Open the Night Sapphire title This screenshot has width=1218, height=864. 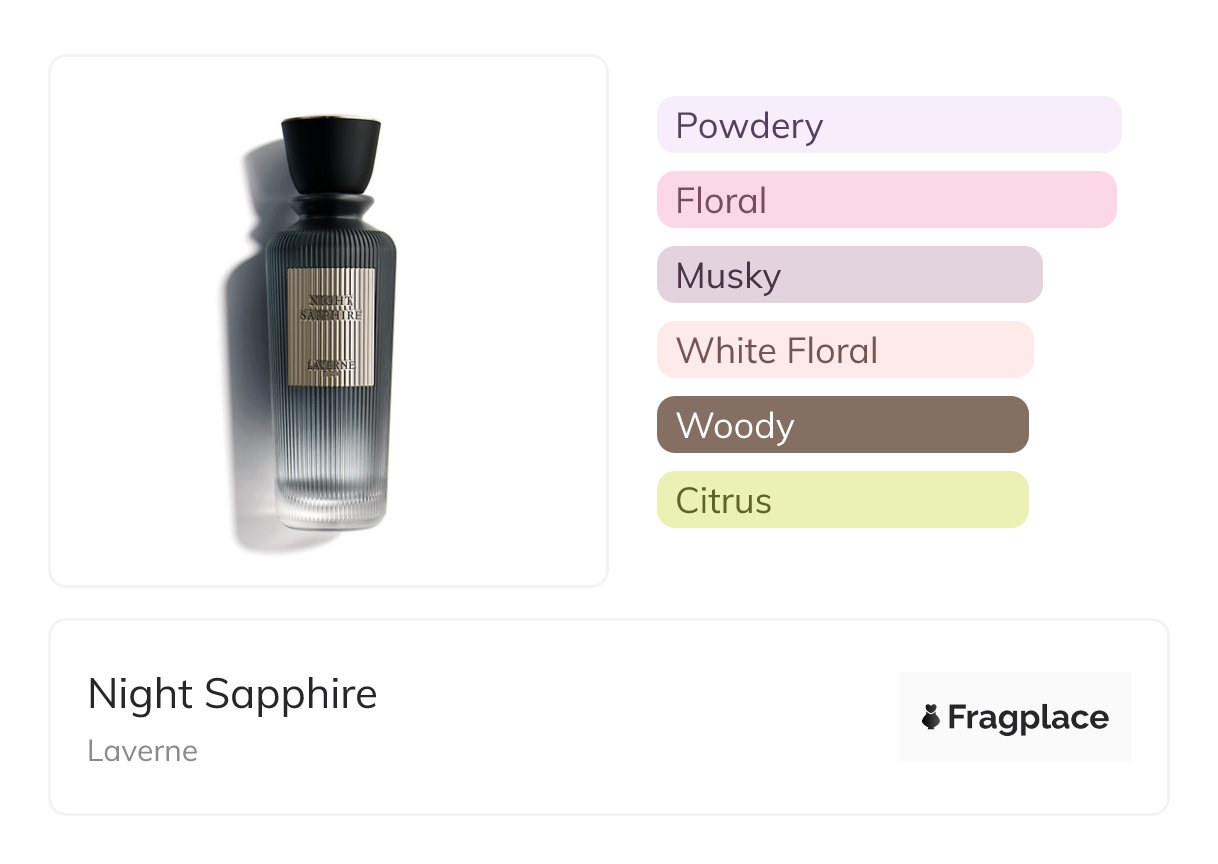point(232,693)
